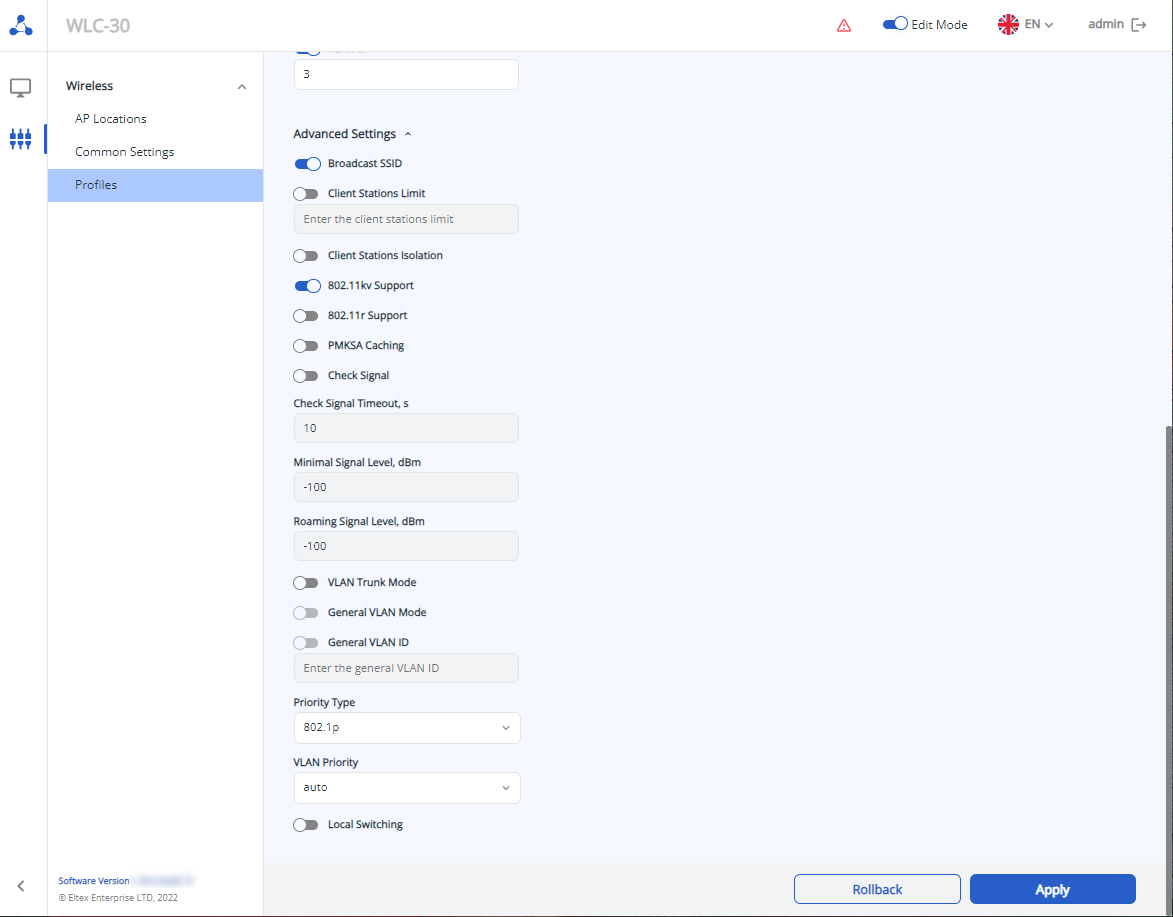This screenshot has width=1173, height=917.
Task: Click the Eltex logo icon
Action: coord(21,25)
